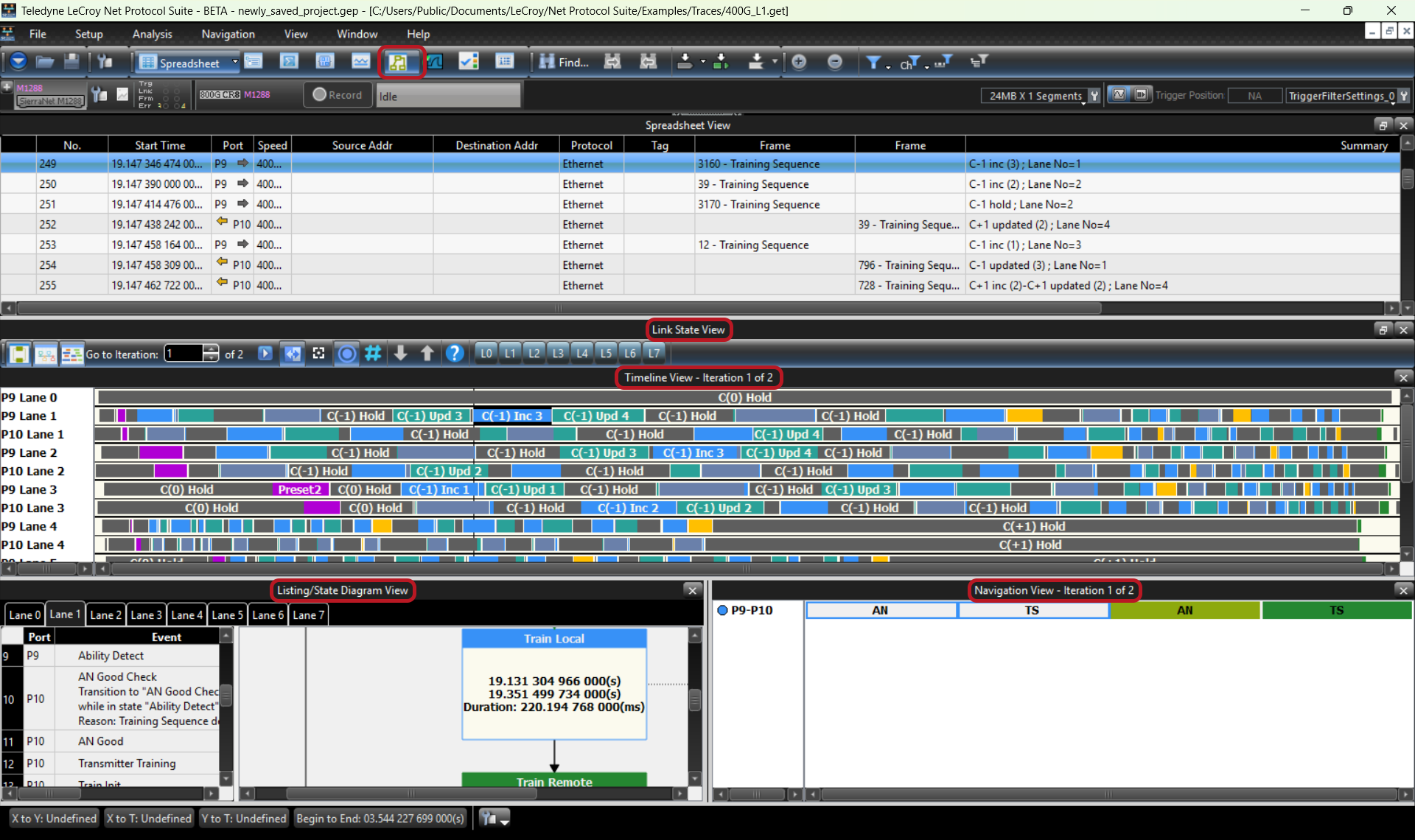Click the down arrow navigation icon

pos(400,354)
